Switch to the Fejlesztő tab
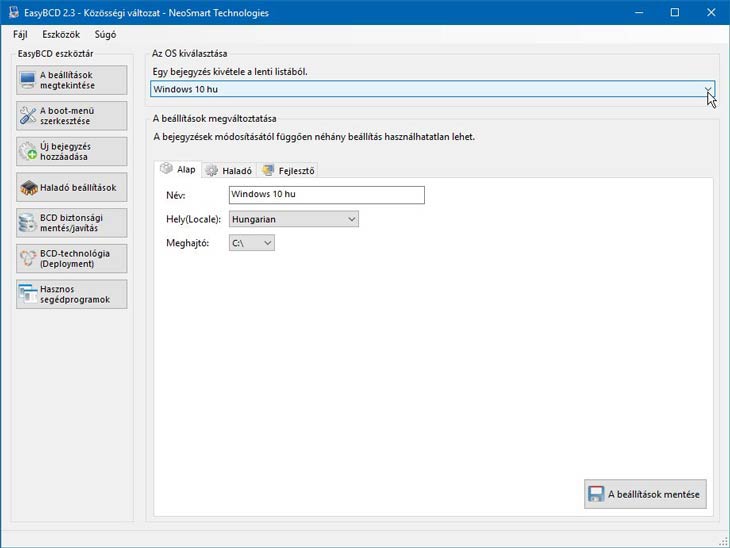This screenshot has height=548, width=730. click(x=289, y=170)
